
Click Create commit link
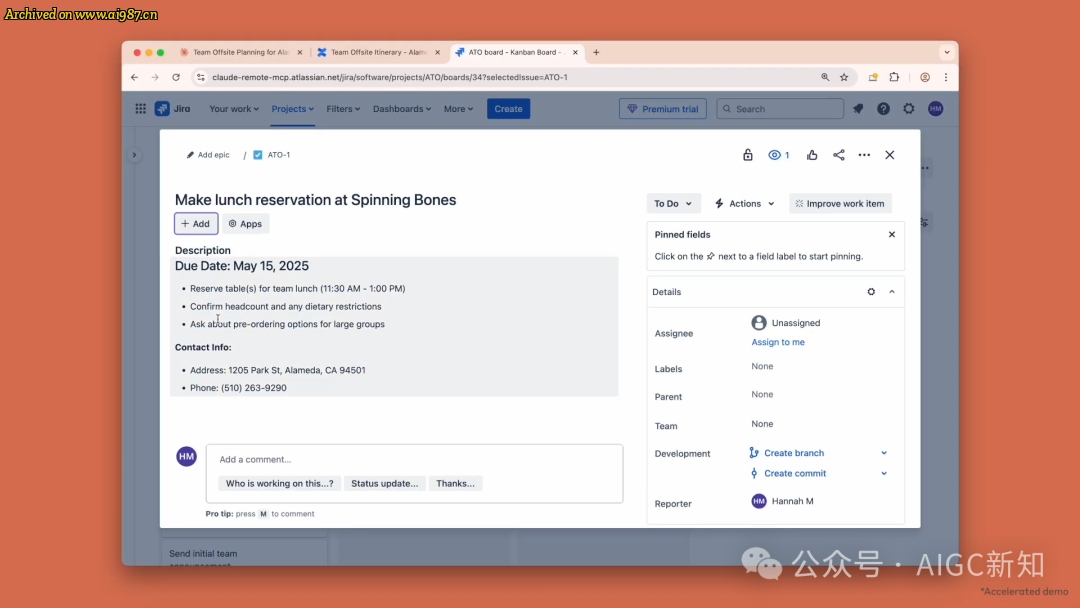(x=795, y=474)
